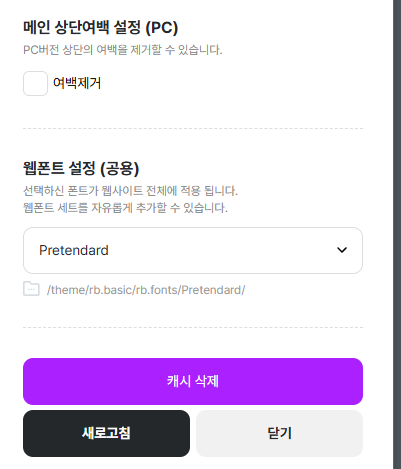401x469 pixels.
Task: Click the (PC) part of the top heading
Action: click(162, 27)
